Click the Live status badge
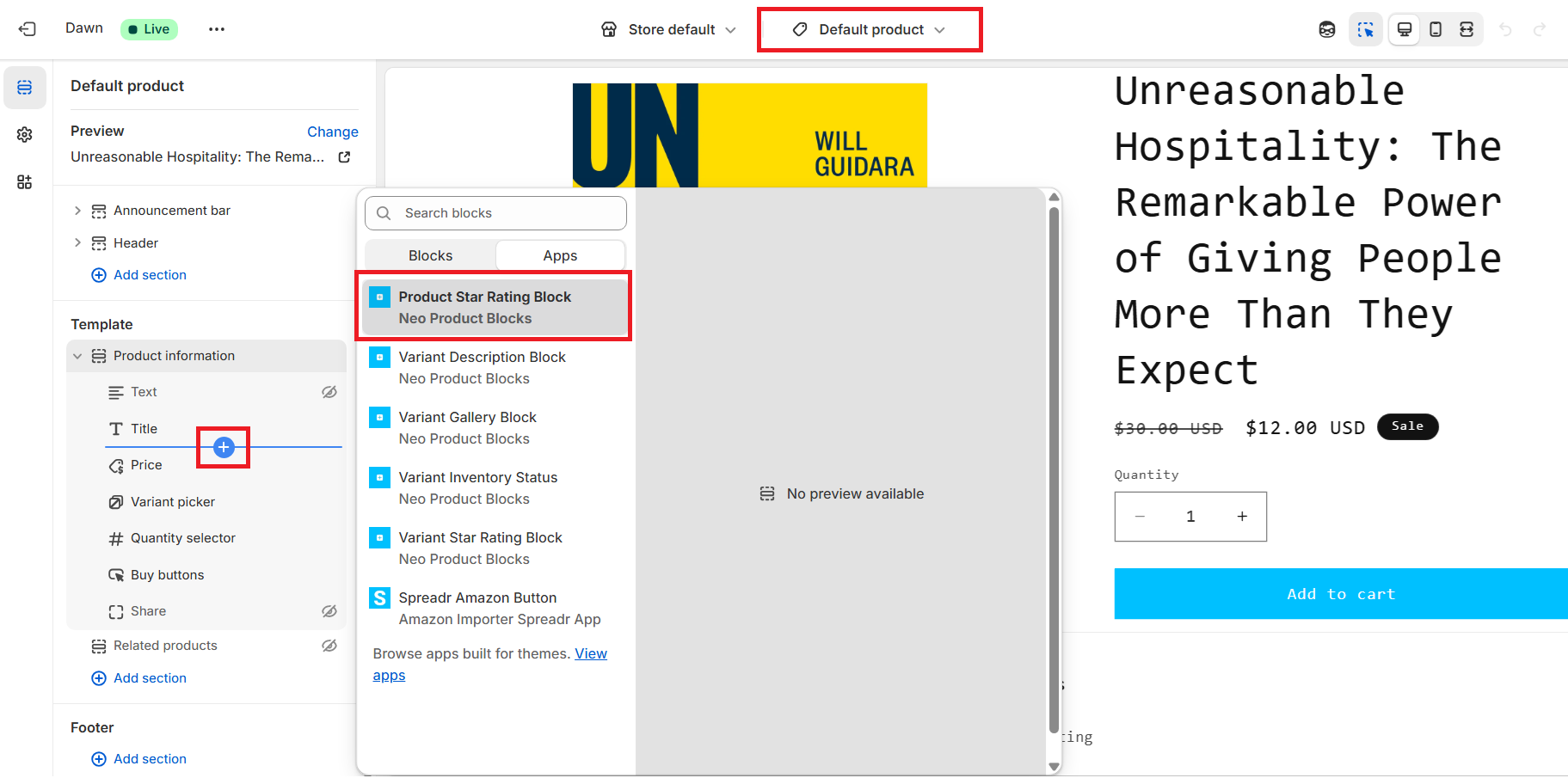The height and width of the screenshot is (778, 1568). 150,29
